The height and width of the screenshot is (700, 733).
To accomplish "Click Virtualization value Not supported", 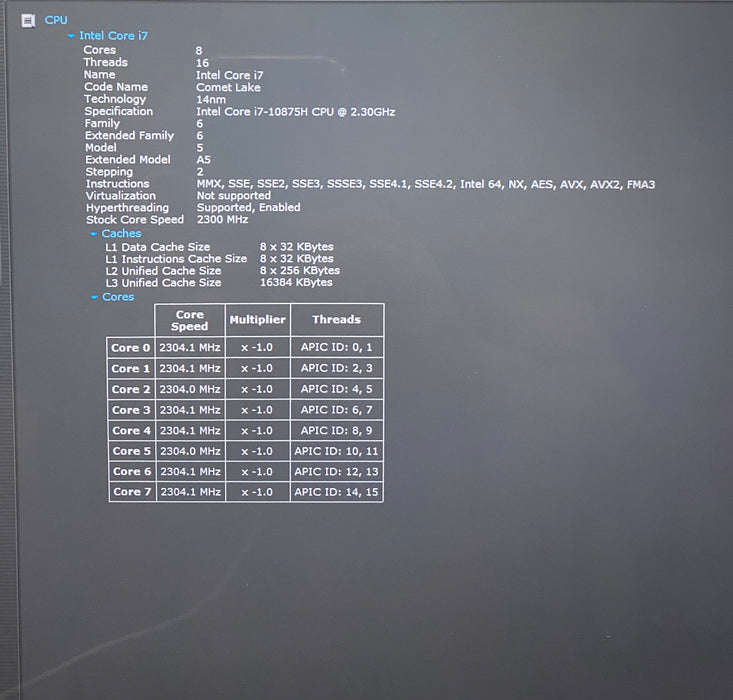I will 233,195.
